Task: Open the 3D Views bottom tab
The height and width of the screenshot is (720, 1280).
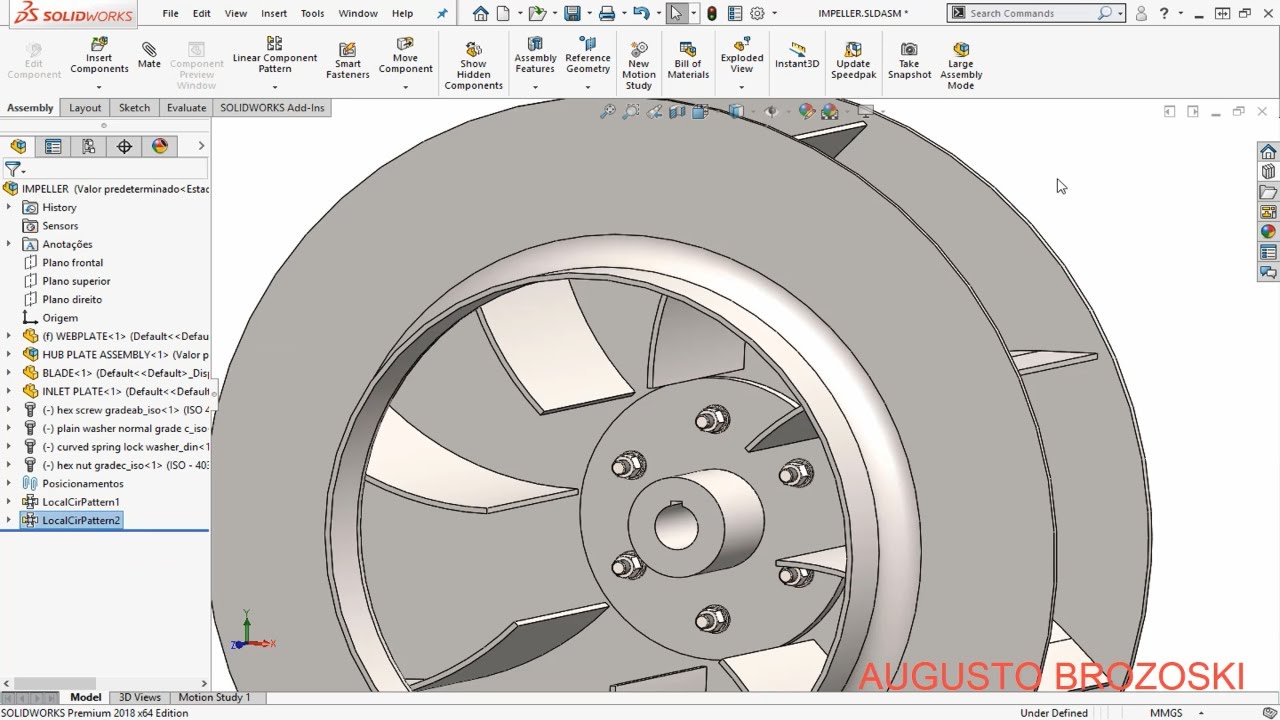Action: [x=140, y=697]
